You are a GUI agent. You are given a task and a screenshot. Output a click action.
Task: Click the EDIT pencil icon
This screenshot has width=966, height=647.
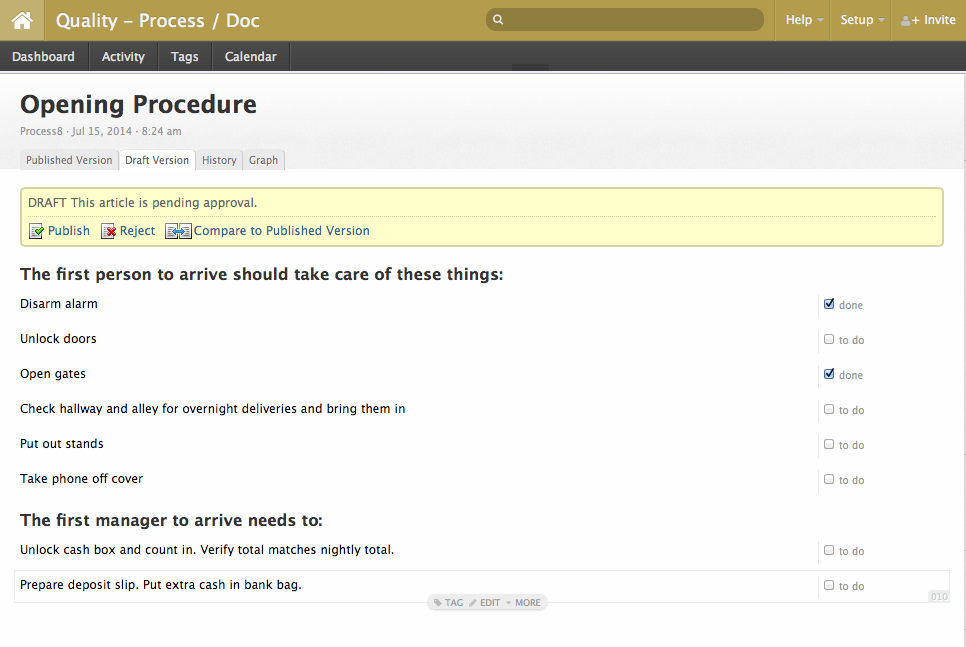click(x=474, y=603)
